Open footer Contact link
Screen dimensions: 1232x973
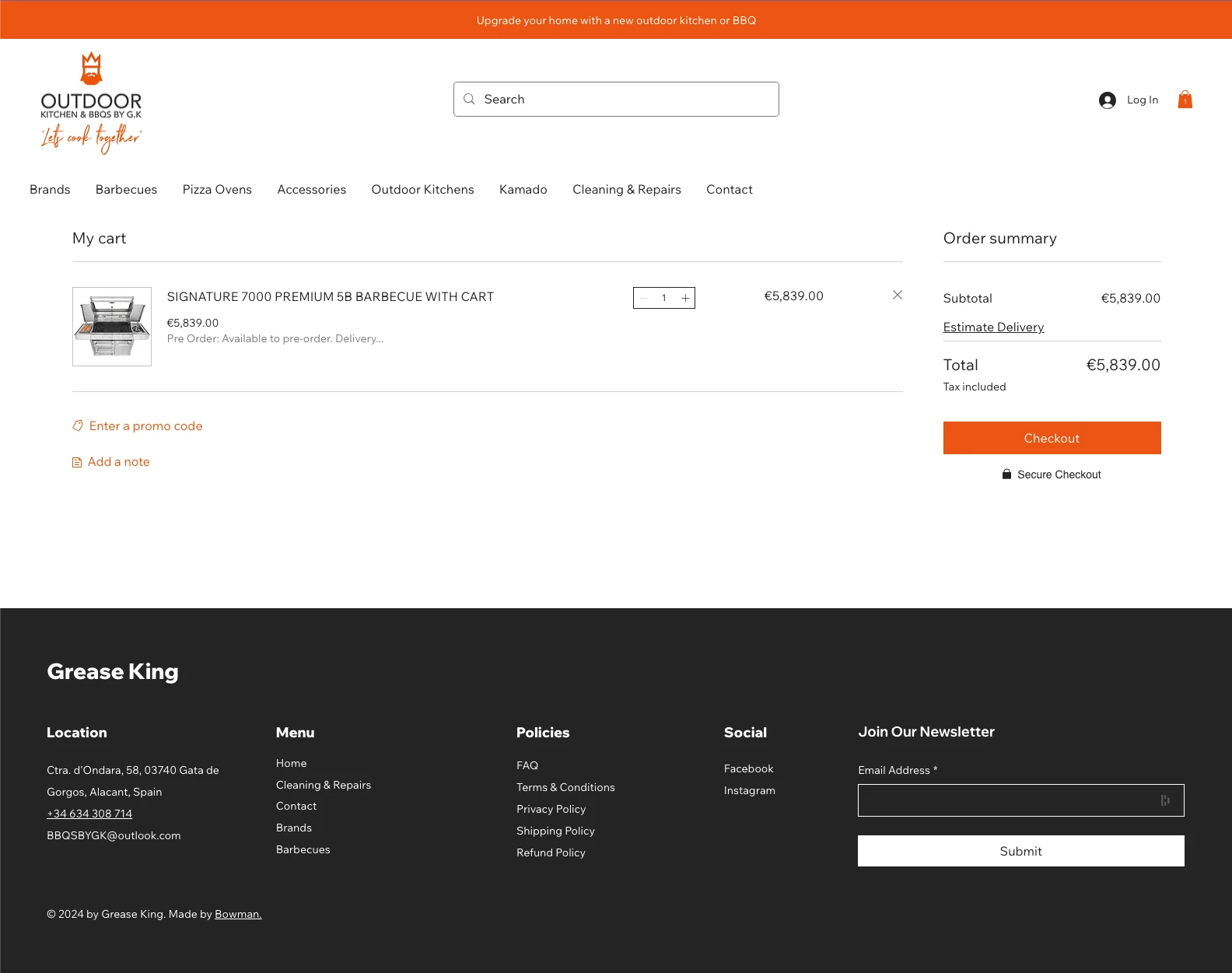pyautogui.click(x=296, y=806)
